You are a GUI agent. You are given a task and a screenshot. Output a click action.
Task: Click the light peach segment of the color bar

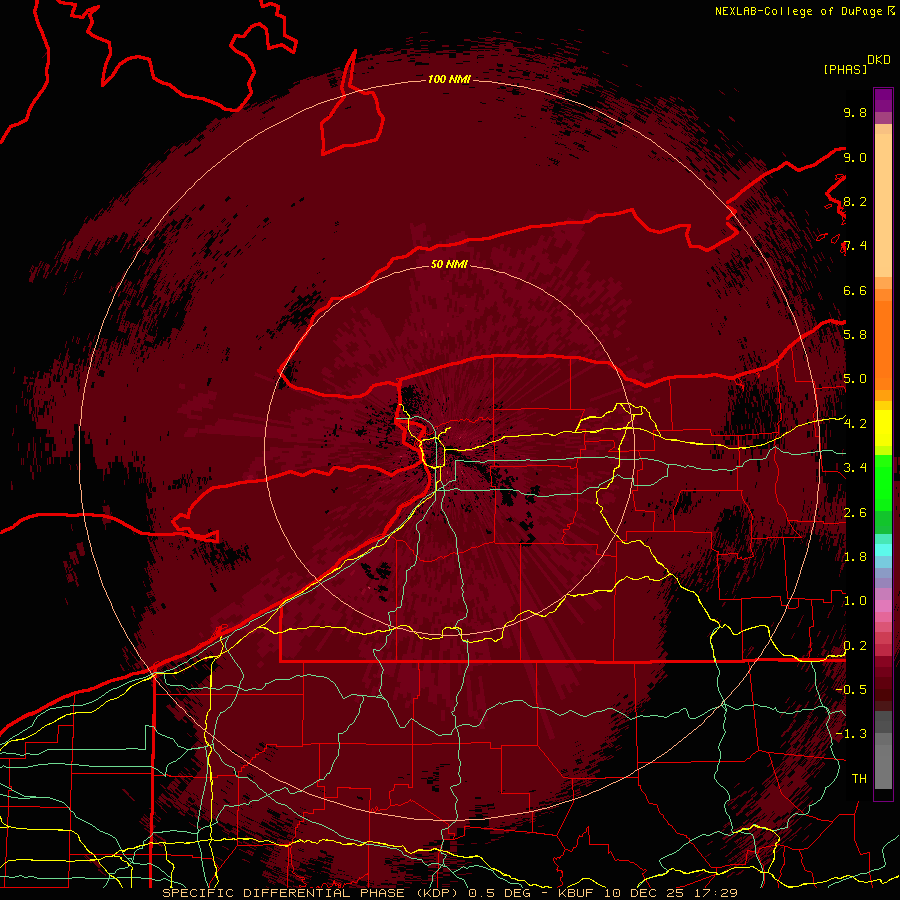[x=883, y=207]
